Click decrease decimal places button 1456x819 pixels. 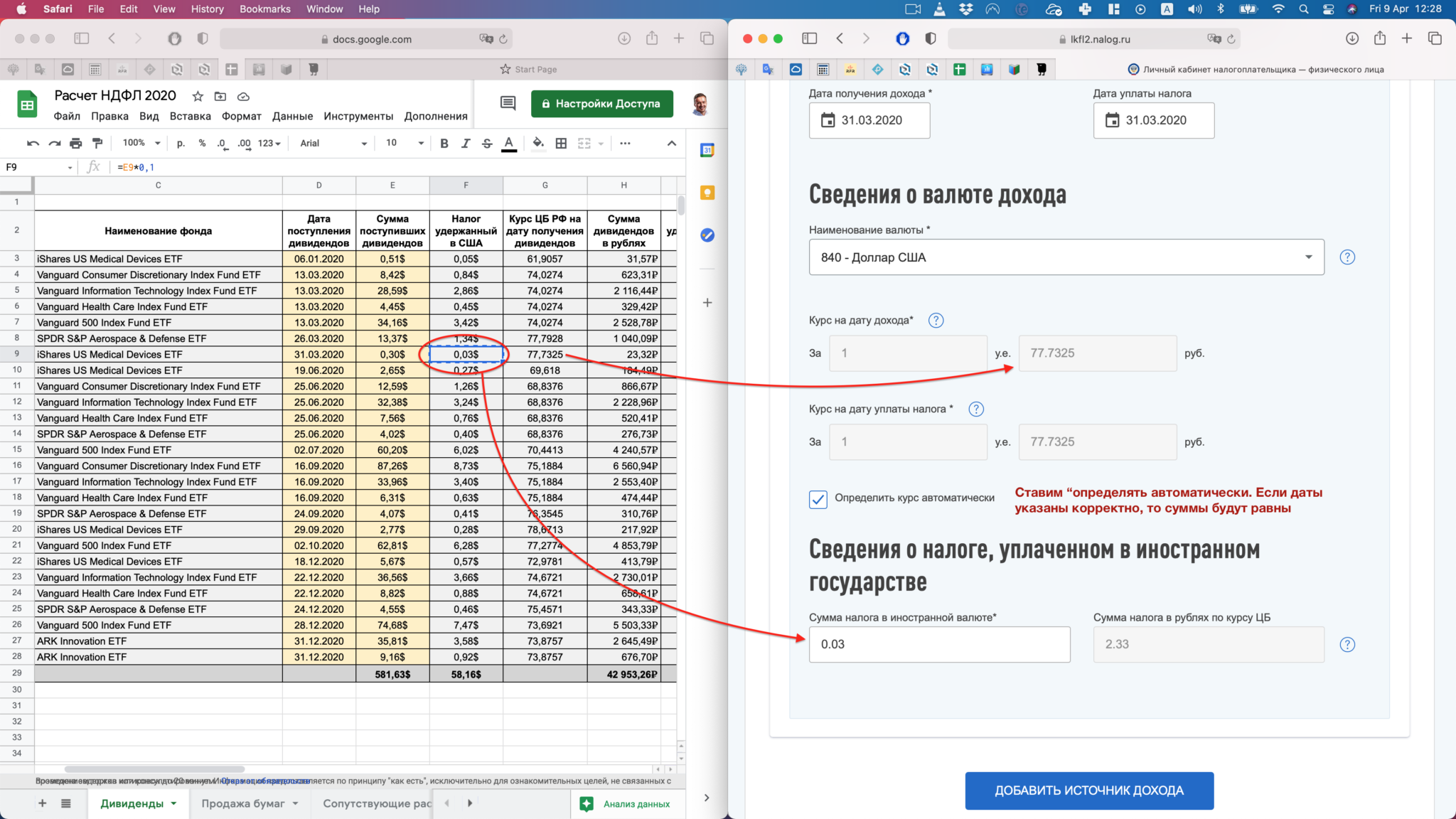point(223,144)
